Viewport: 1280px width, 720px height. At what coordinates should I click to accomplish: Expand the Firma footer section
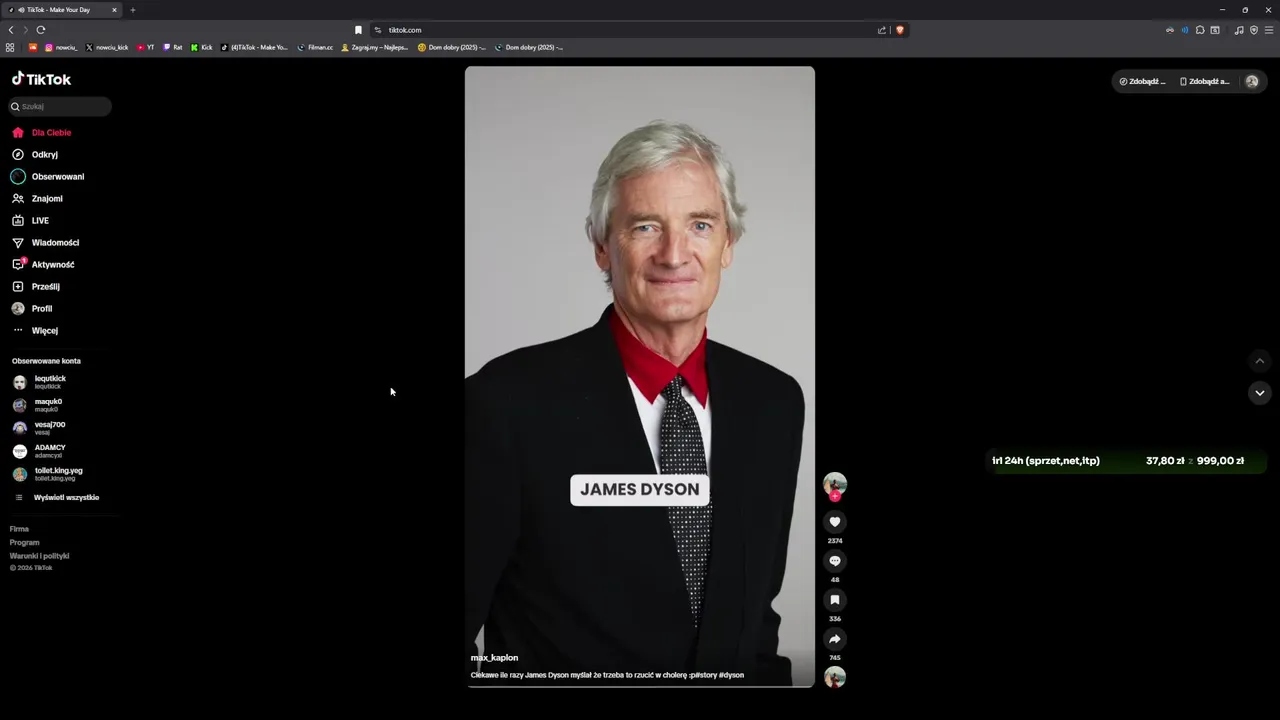tap(19, 529)
